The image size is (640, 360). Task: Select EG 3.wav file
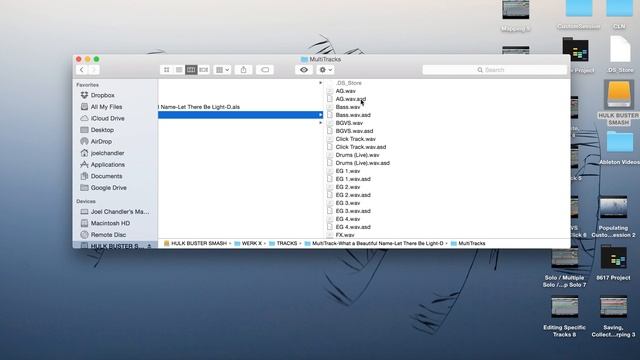[x=348, y=203]
